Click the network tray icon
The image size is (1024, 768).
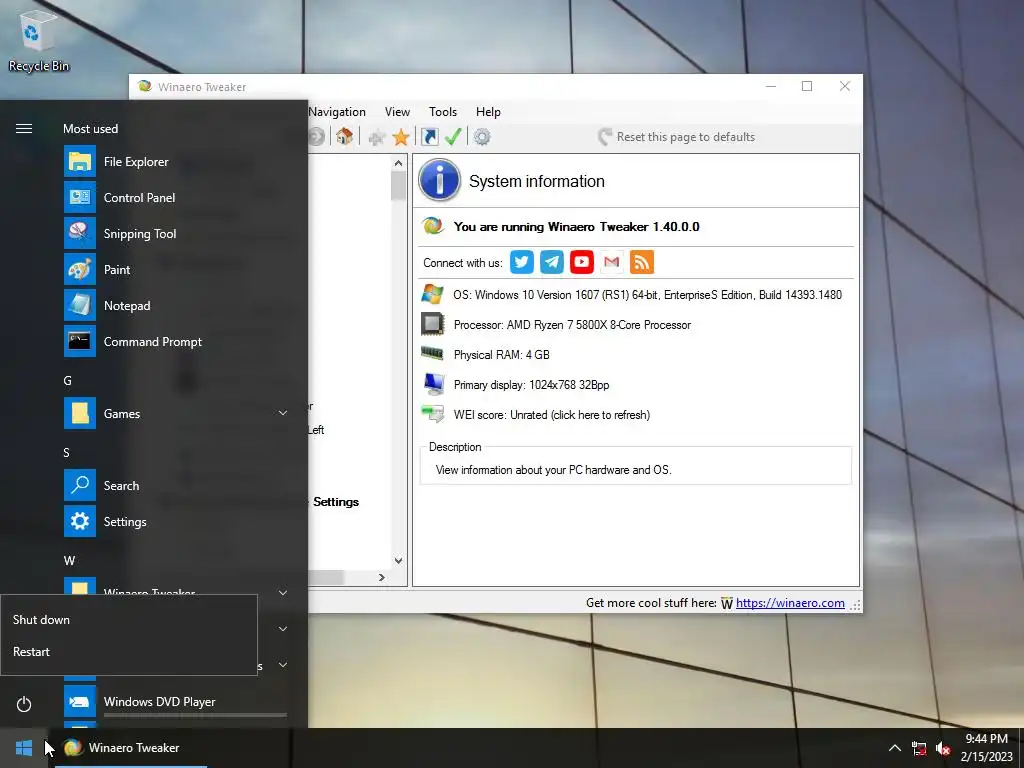(919, 748)
